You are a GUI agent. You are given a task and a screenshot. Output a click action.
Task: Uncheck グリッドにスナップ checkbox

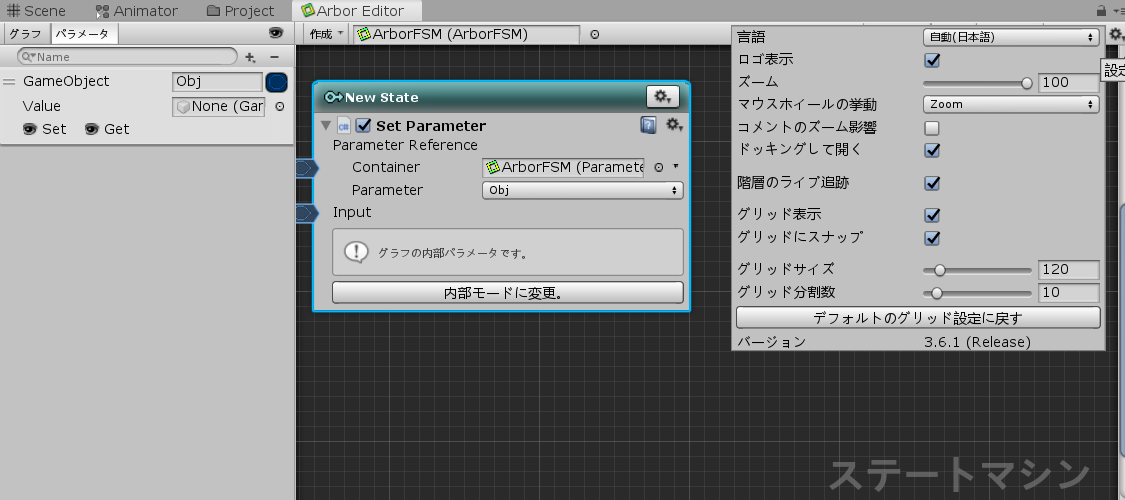pyautogui.click(x=932, y=238)
